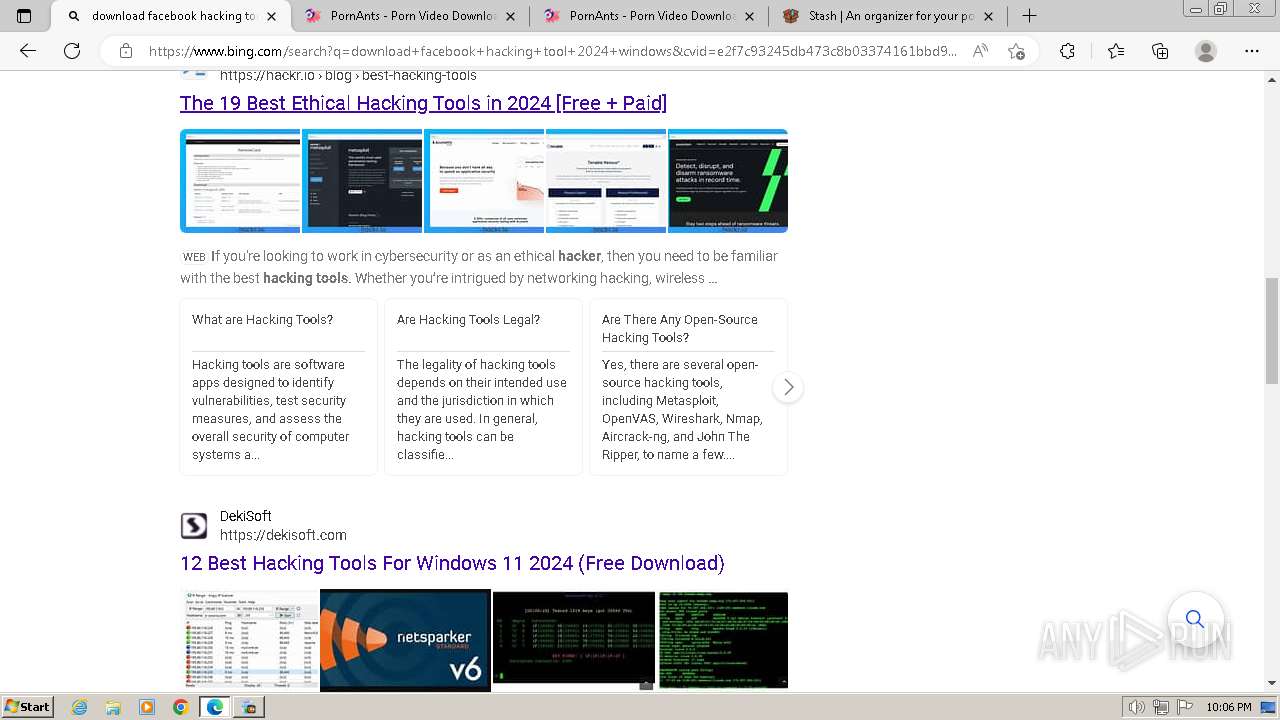
Task: Click scrollbar up arrow
Action: (x=1272, y=79)
